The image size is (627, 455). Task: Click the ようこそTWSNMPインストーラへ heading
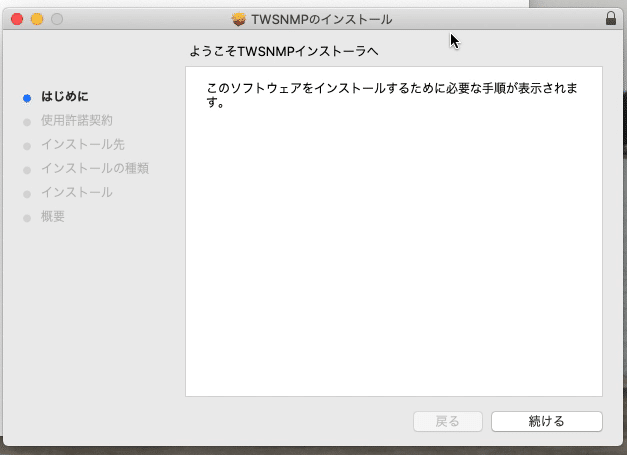(284, 51)
